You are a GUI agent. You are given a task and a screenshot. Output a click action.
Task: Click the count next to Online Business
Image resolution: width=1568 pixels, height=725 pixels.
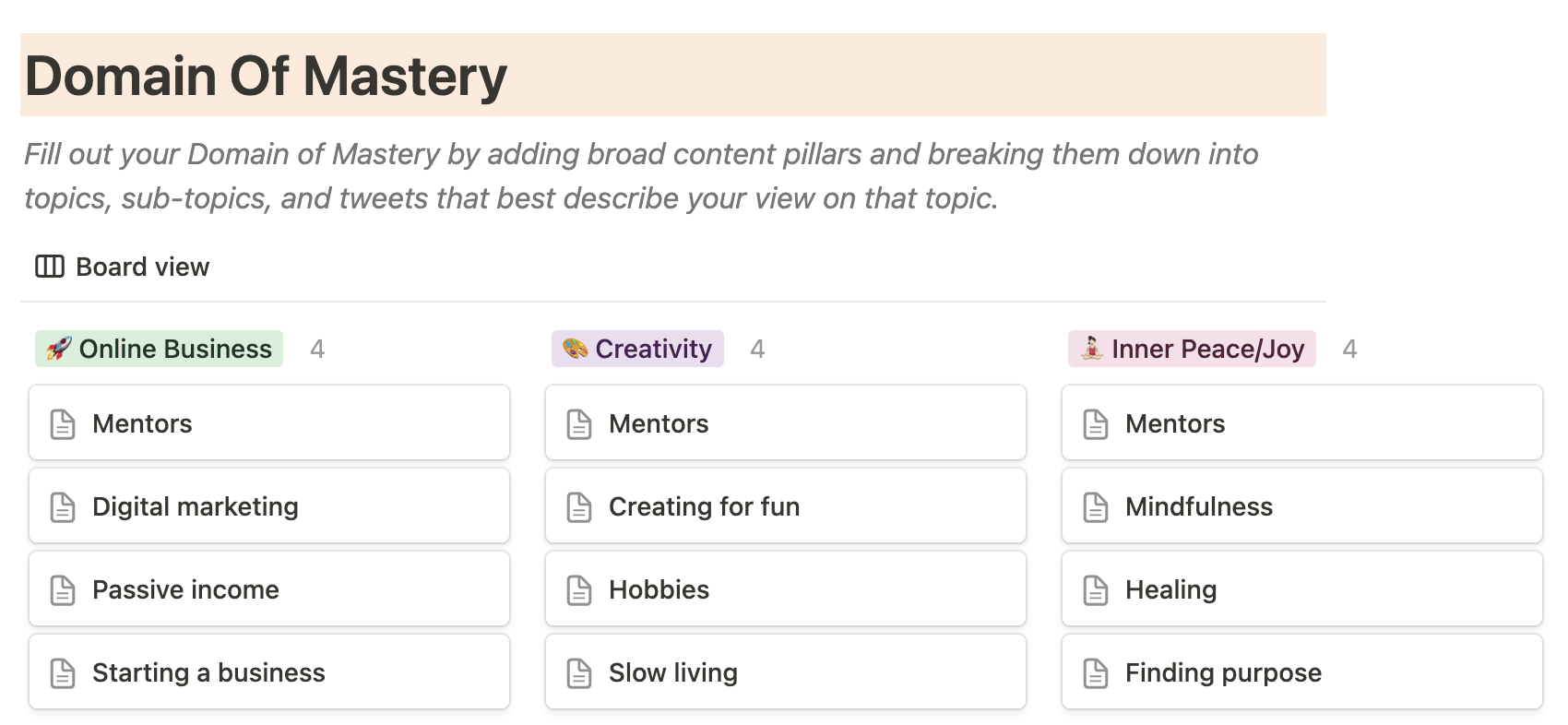pos(317,349)
